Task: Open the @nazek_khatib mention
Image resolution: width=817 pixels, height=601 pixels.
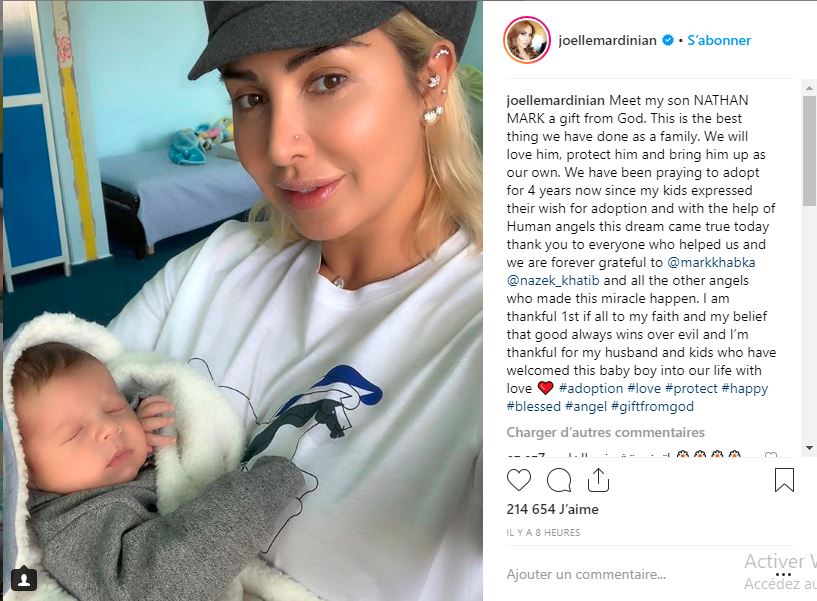Action: (553, 280)
